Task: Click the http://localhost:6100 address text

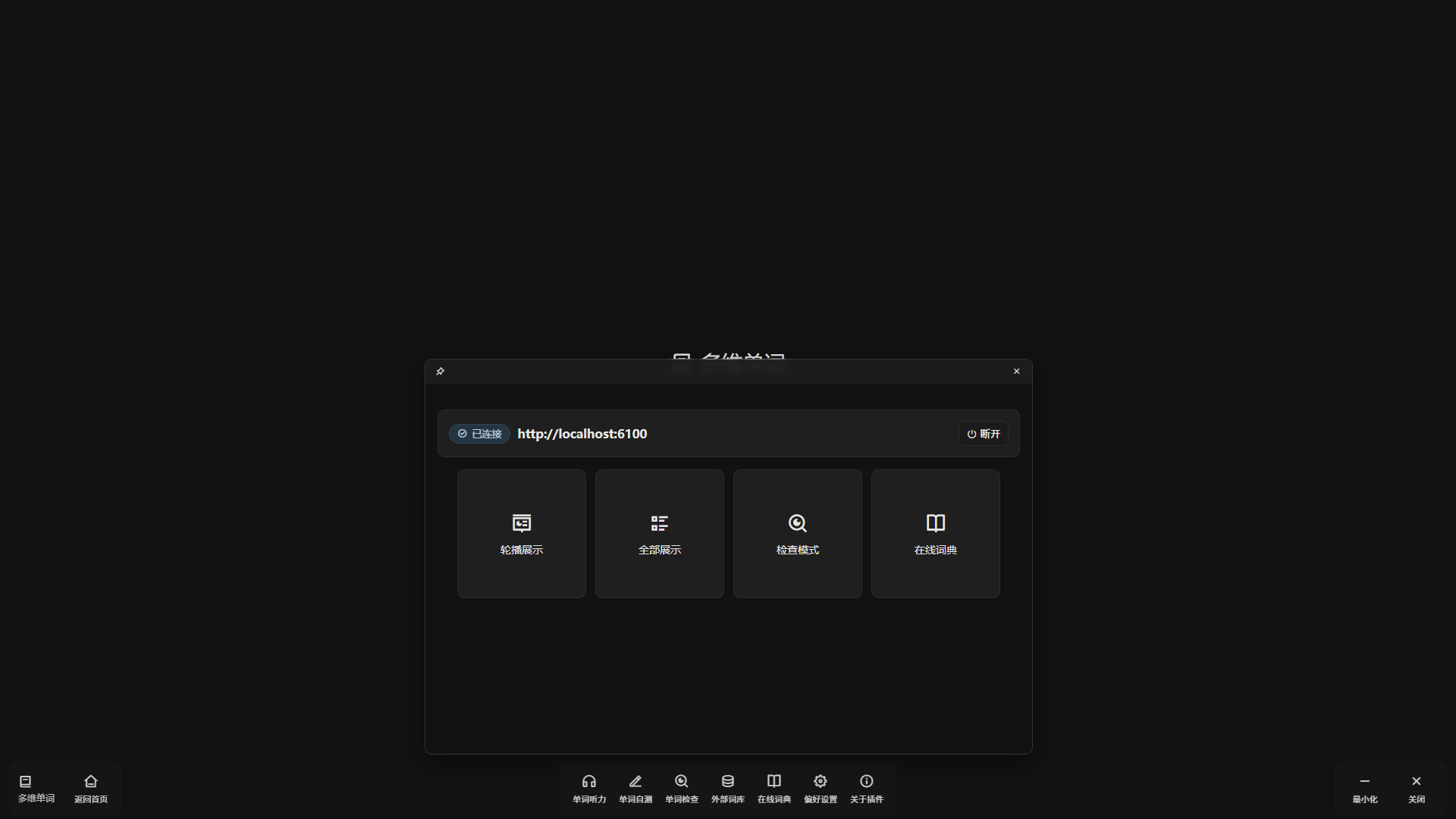Action: tap(582, 434)
